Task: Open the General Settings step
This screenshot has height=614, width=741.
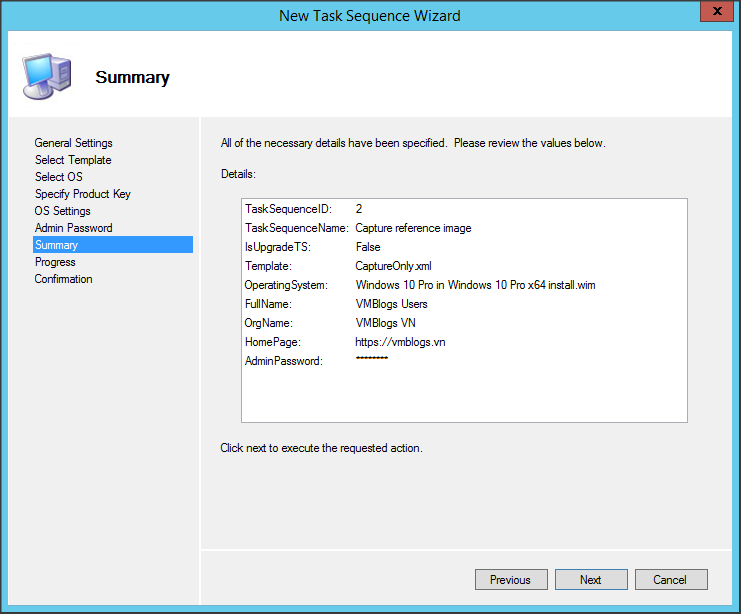Action: [73, 143]
